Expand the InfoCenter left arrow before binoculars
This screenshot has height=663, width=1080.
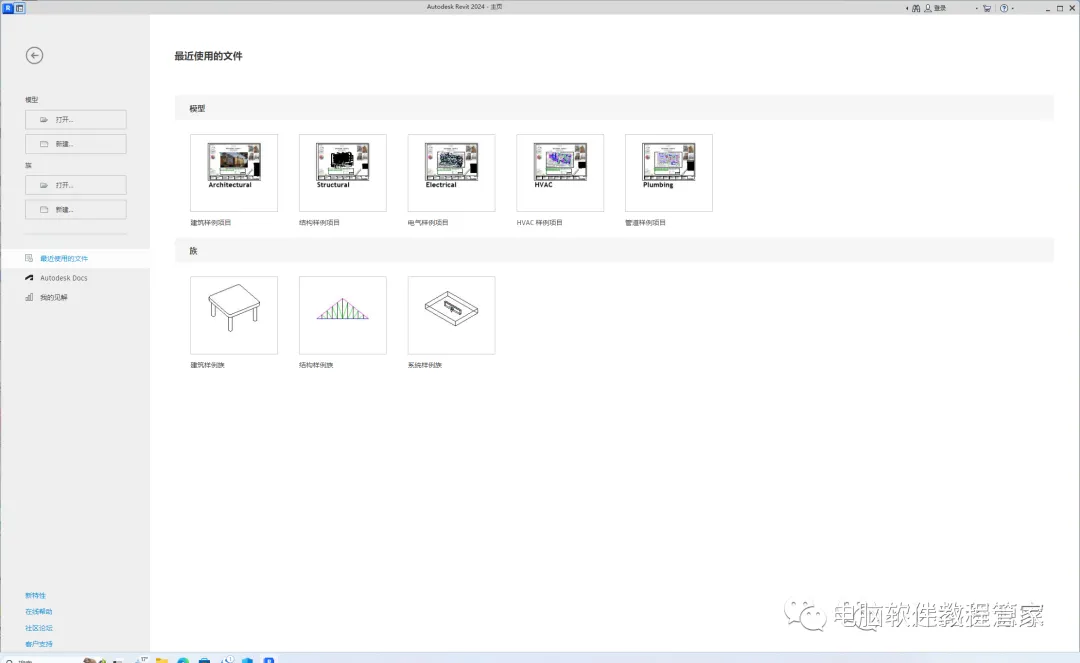click(x=906, y=8)
